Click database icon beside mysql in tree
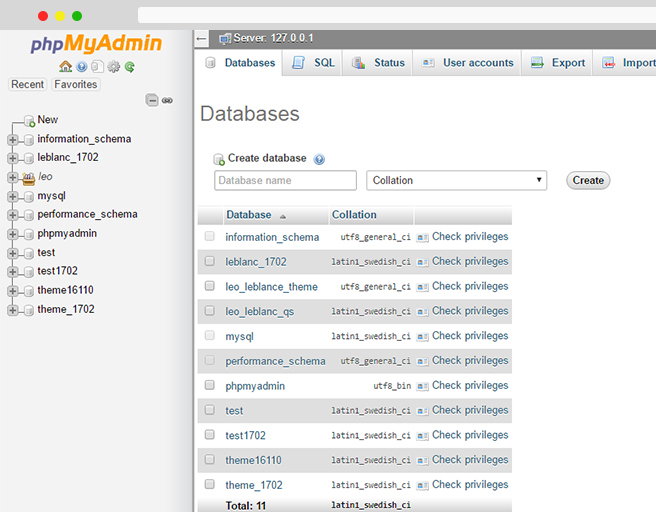 (29, 197)
